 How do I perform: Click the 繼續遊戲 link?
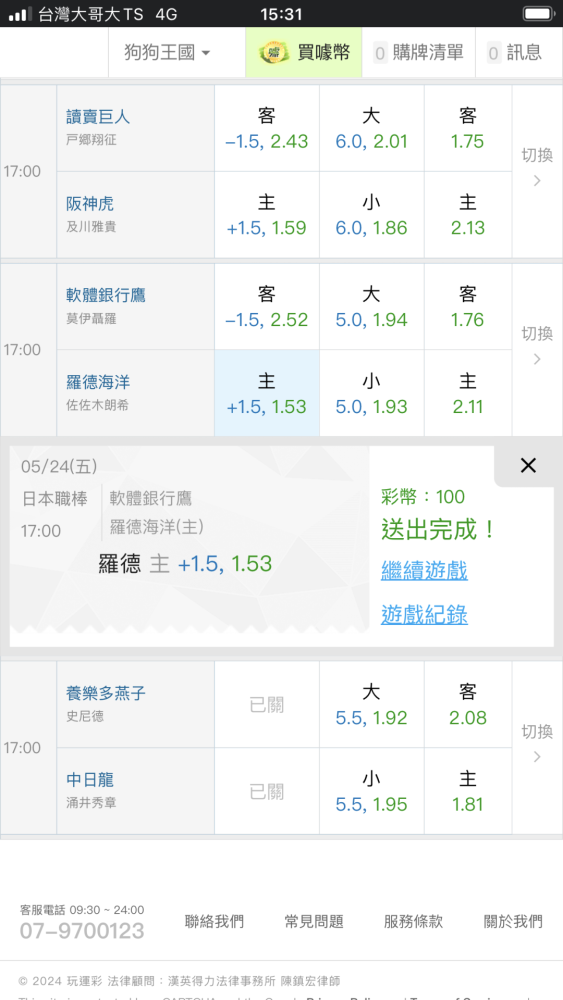click(x=424, y=570)
